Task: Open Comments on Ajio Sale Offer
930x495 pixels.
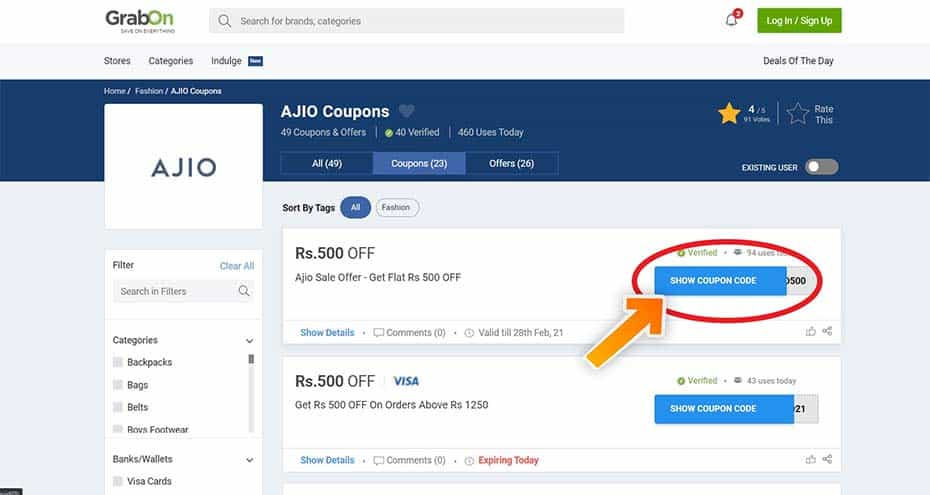Action: tap(409, 333)
